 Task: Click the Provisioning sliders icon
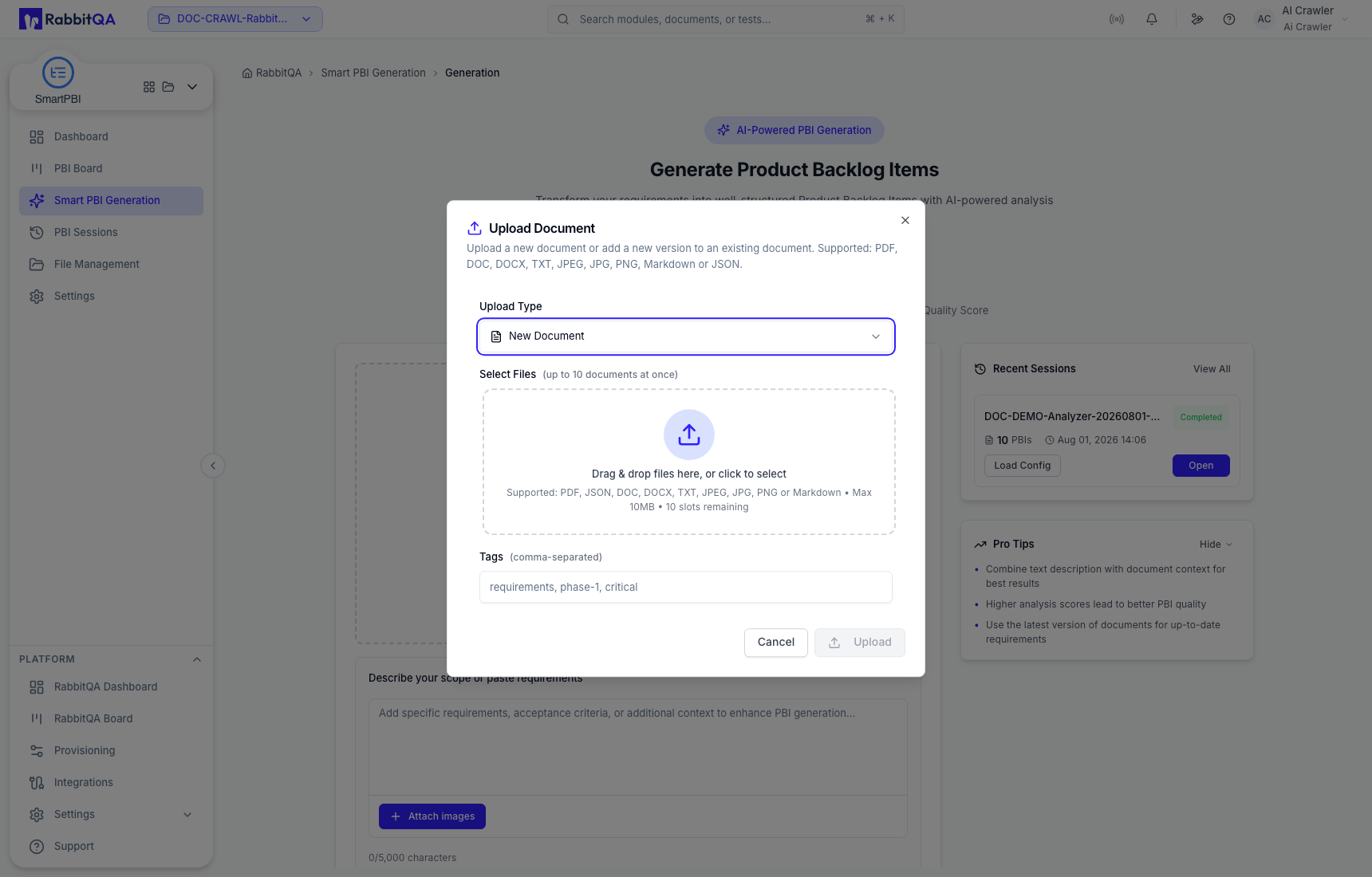click(x=37, y=751)
